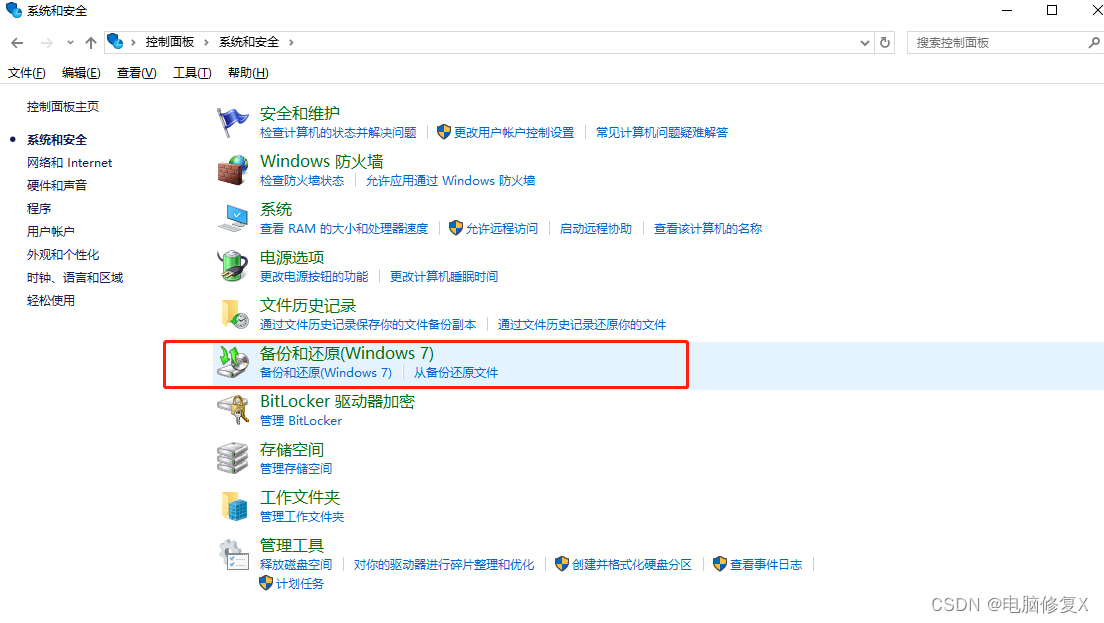Go back with the left arrow button
This screenshot has width=1104, height=623.
click(x=17, y=43)
